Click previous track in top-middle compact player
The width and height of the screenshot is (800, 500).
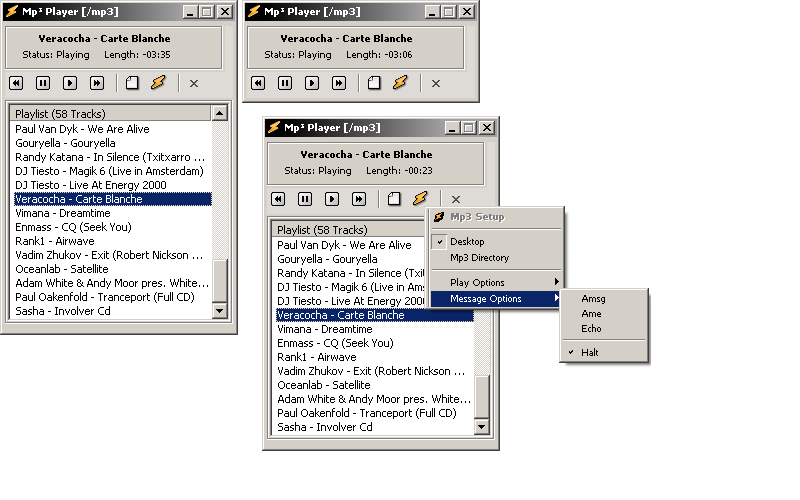click(x=258, y=83)
